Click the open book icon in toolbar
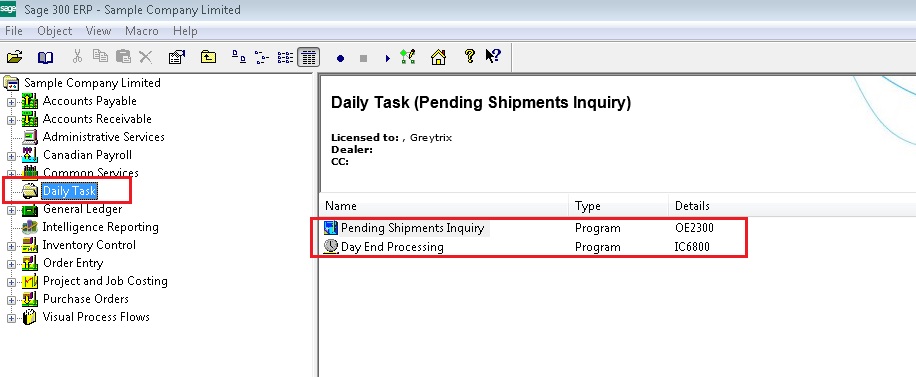The image size is (916, 377). pos(45,57)
